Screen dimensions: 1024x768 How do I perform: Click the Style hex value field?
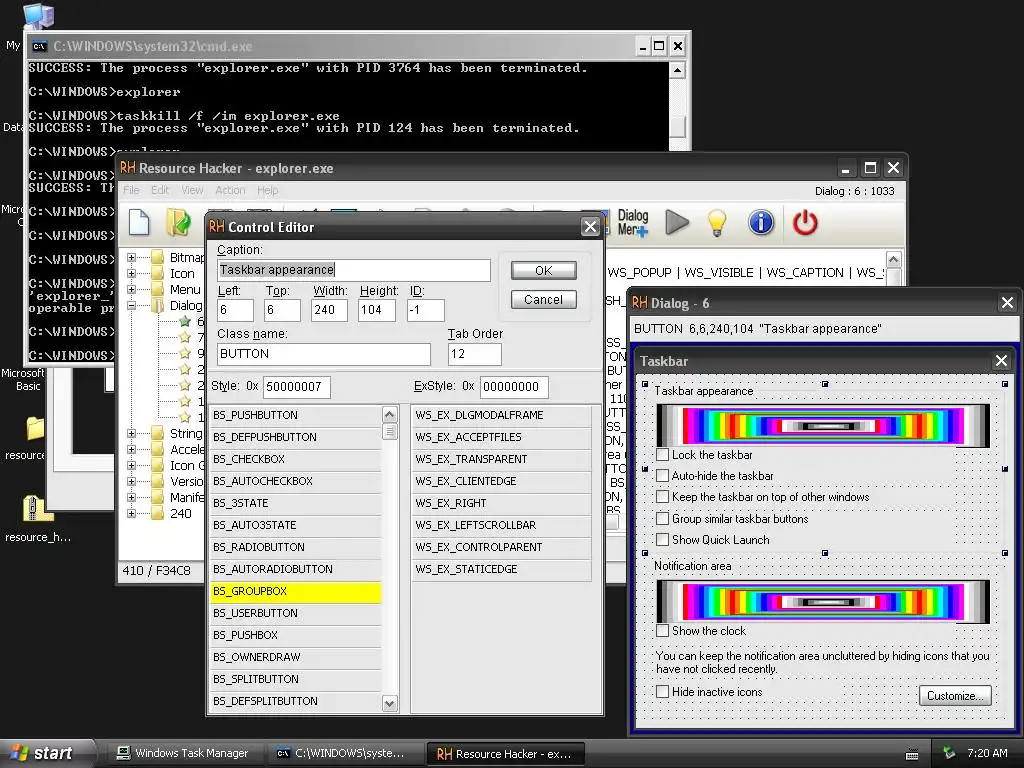click(x=297, y=387)
